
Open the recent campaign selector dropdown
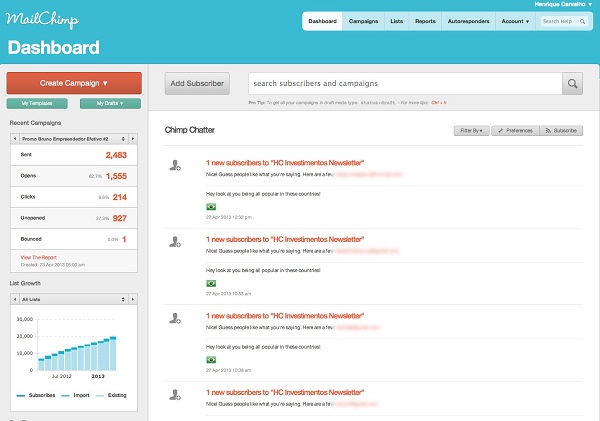pos(73,139)
